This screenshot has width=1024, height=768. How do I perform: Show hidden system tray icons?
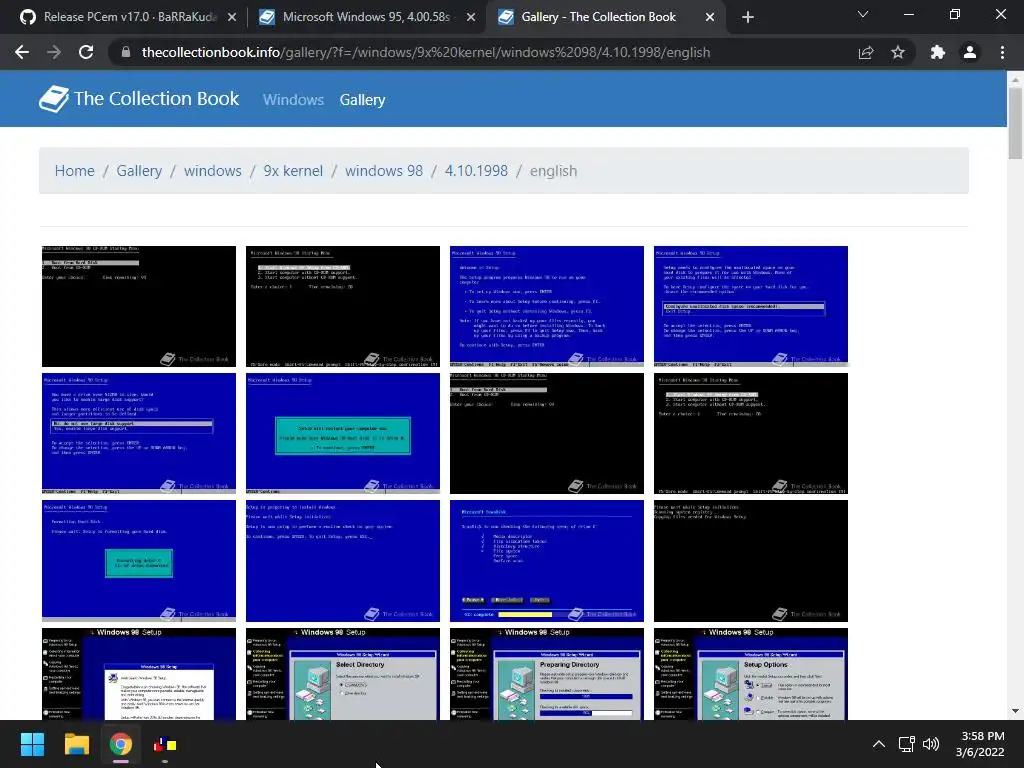(879, 744)
